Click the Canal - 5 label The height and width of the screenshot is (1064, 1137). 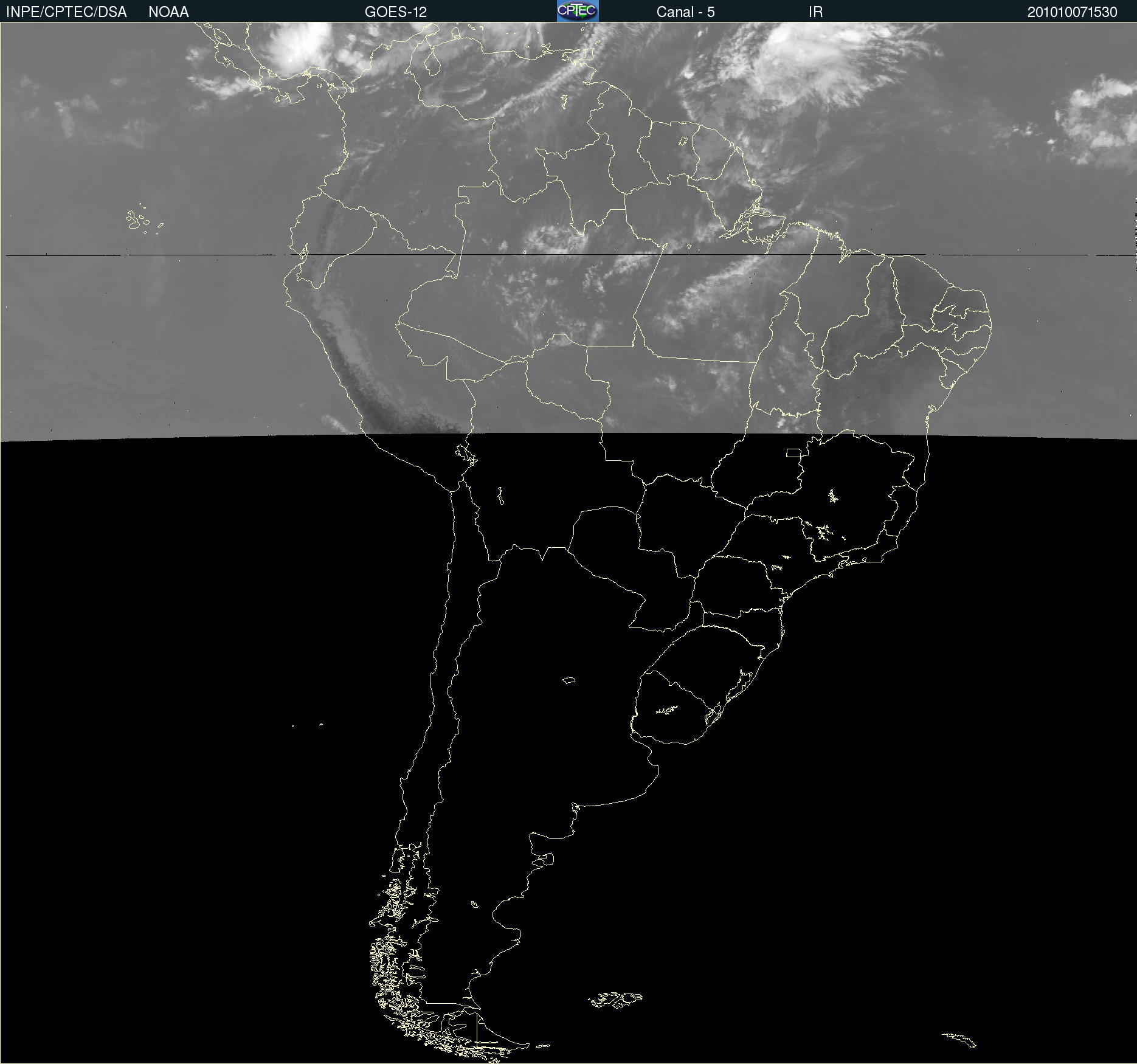point(685,12)
